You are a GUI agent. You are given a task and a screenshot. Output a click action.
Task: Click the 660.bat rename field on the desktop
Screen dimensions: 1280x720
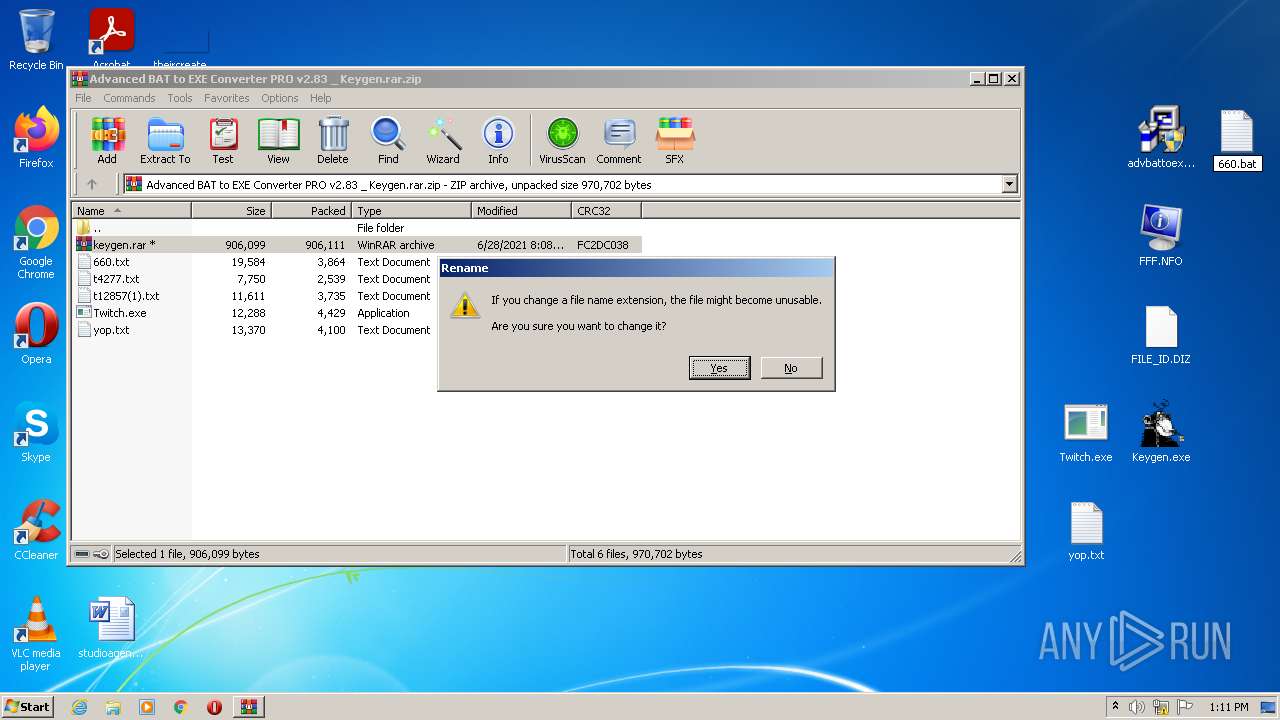click(1237, 163)
